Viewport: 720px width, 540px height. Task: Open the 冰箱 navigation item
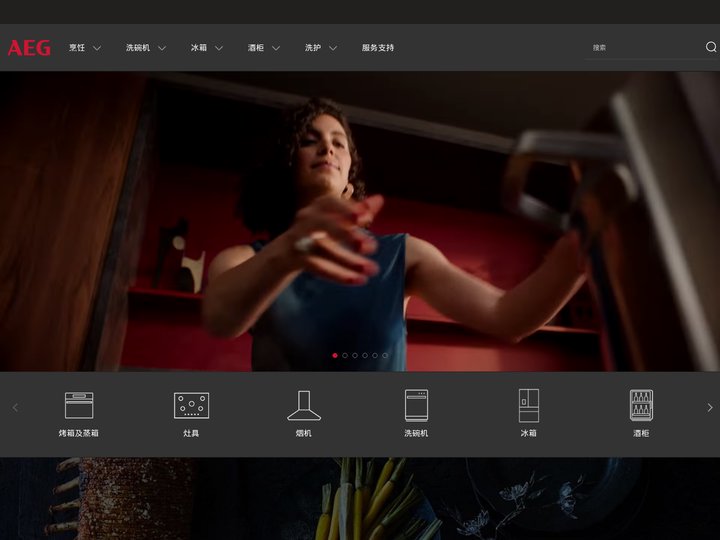(199, 48)
